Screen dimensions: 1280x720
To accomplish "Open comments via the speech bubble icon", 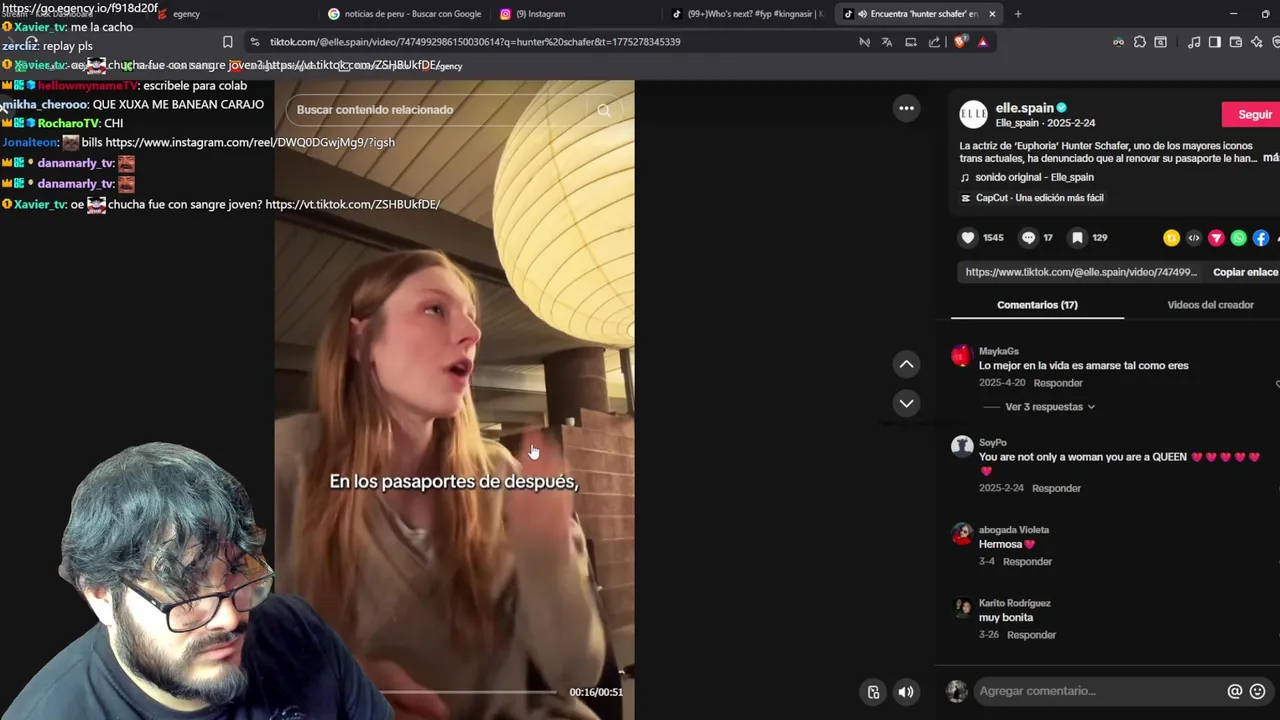I will [1028, 238].
